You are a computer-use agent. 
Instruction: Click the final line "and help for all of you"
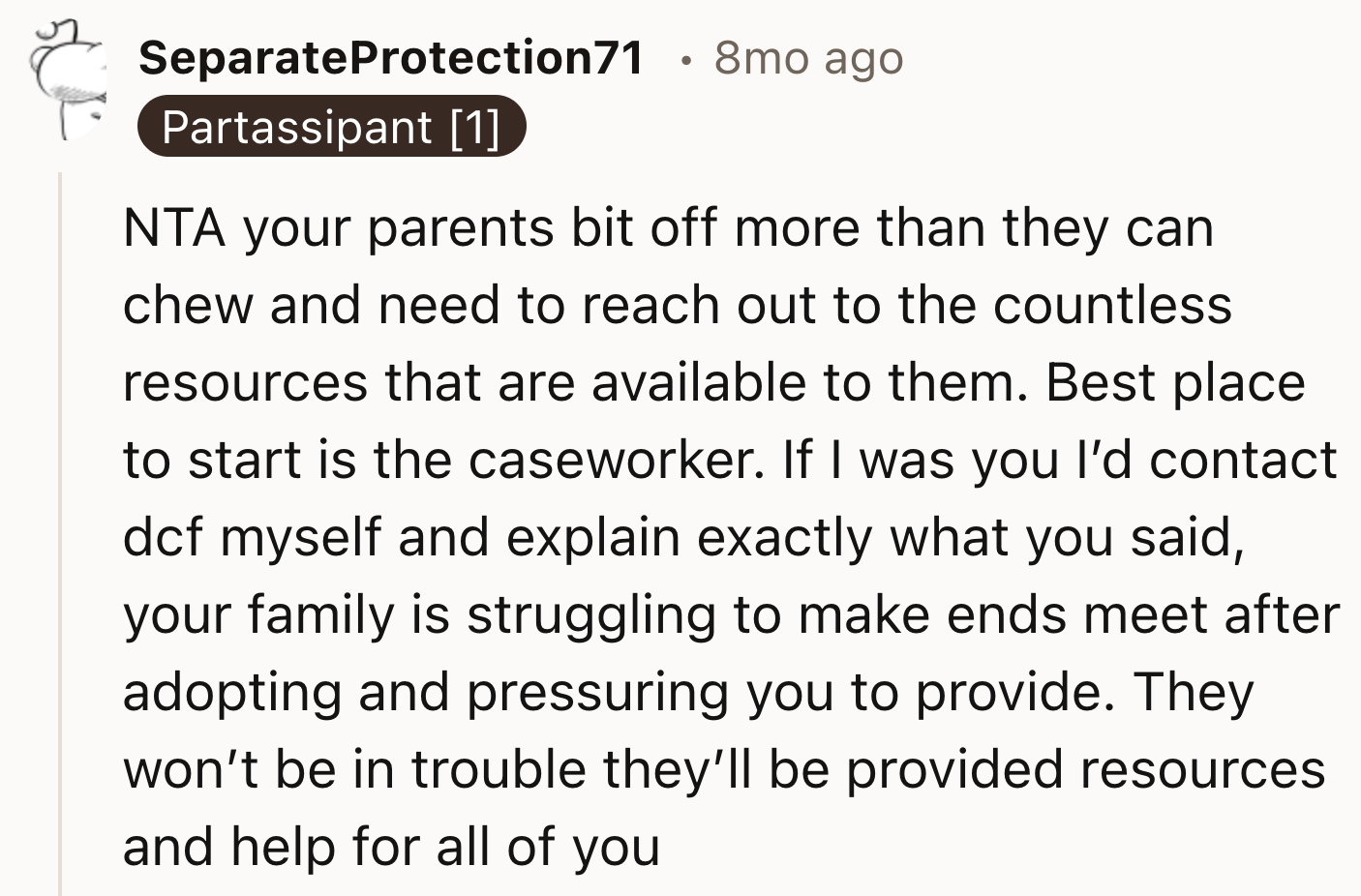pos(391,848)
